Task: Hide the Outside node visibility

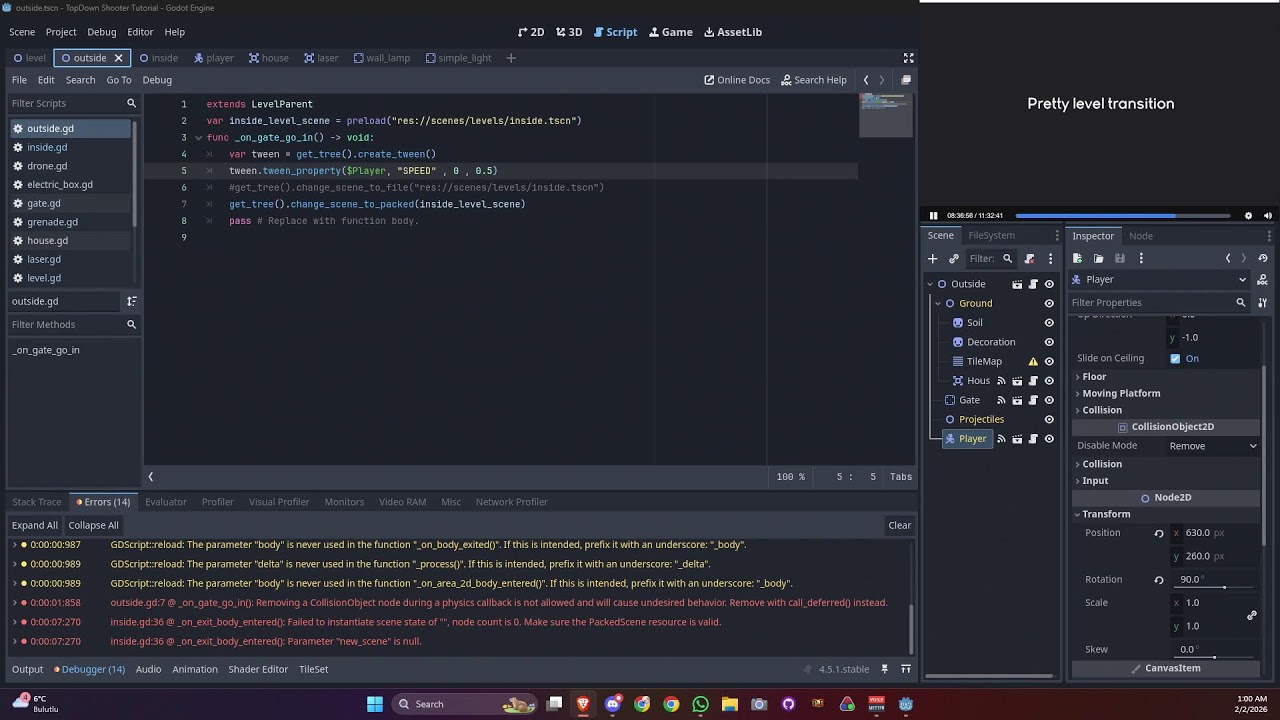Action: (x=1049, y=284)
